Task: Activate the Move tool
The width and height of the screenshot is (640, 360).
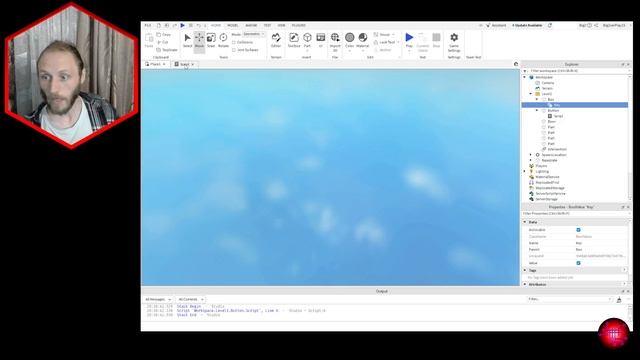Action: click(x=199, y=41)
